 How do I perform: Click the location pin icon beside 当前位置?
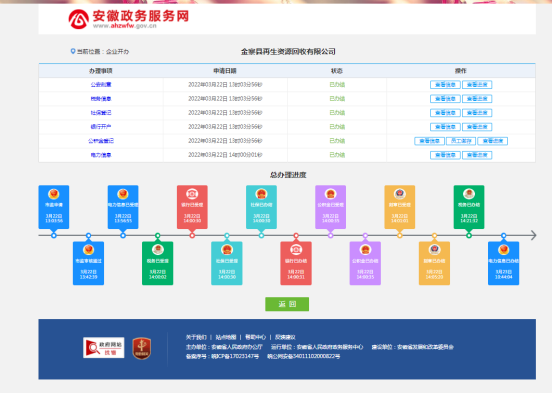point(73,51)
